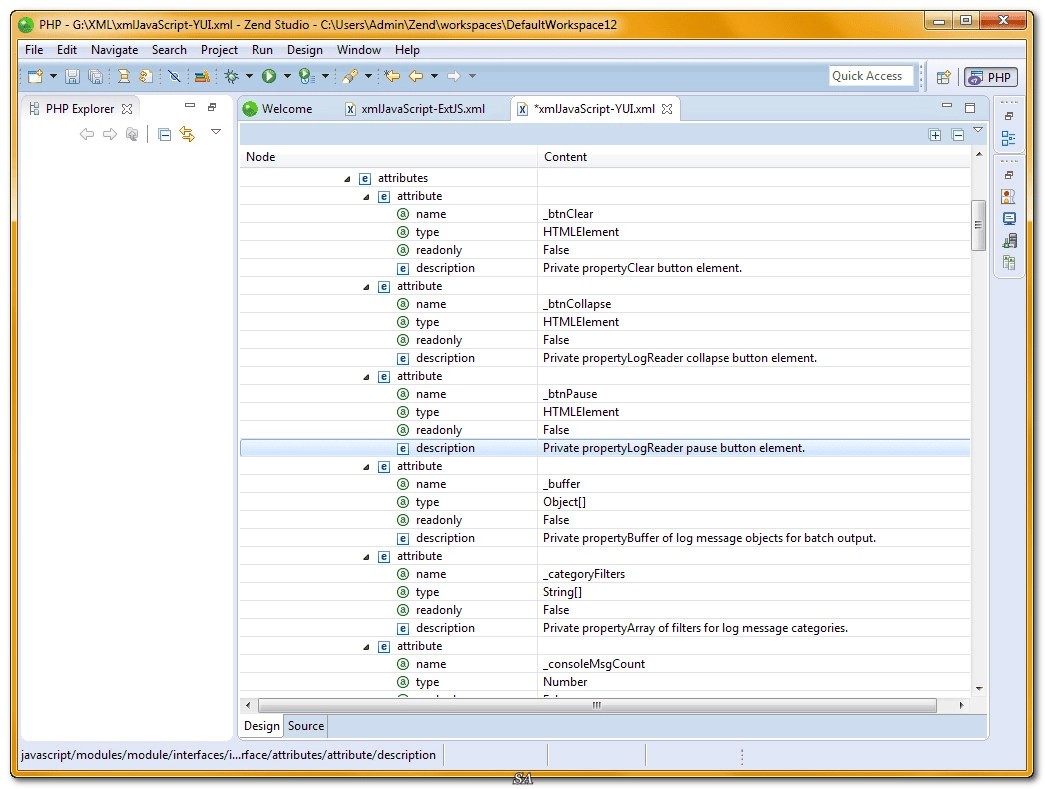The height and width of the screenshot is (789, 1045).
Task: Open the Help menu
Action: [407, 50]
